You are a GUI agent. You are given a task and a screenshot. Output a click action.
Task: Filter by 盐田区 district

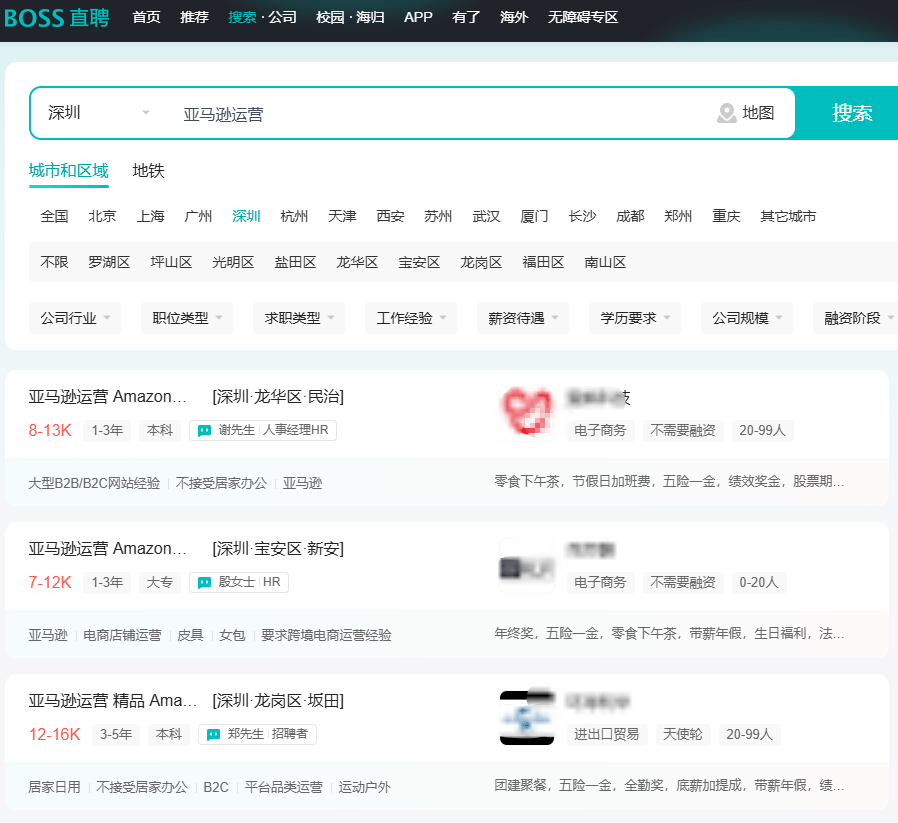pos(296,262)
